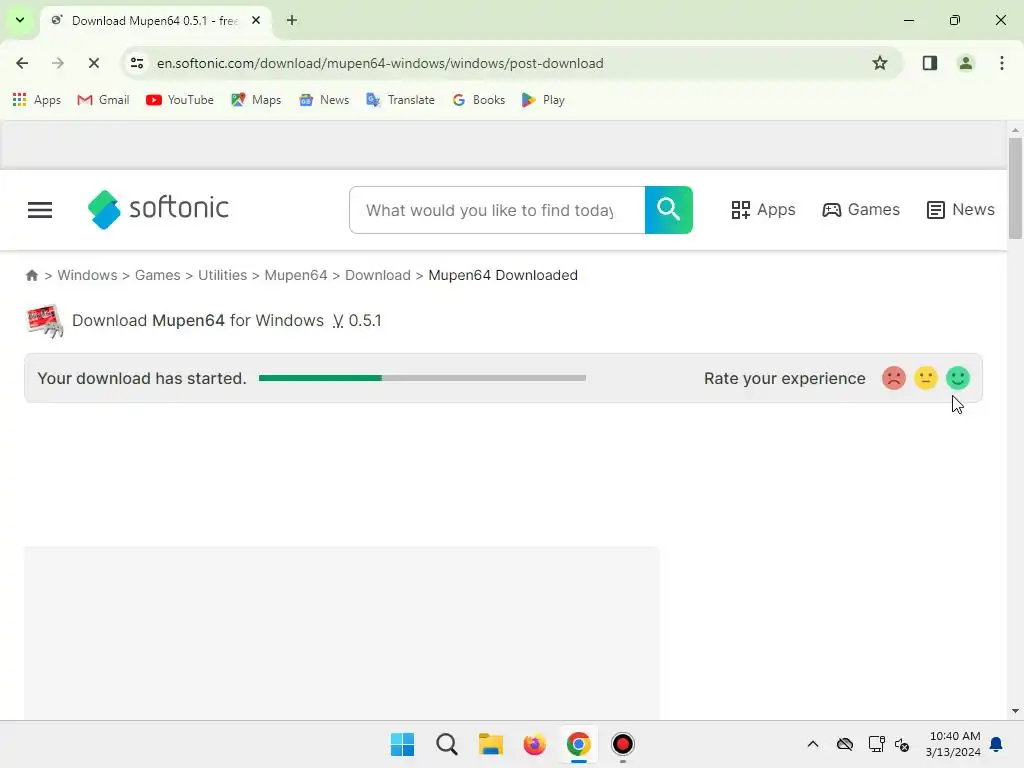1024x768 pixels.
Task: Click the cloud sync tray icon
Action: (x=844, y=744)
